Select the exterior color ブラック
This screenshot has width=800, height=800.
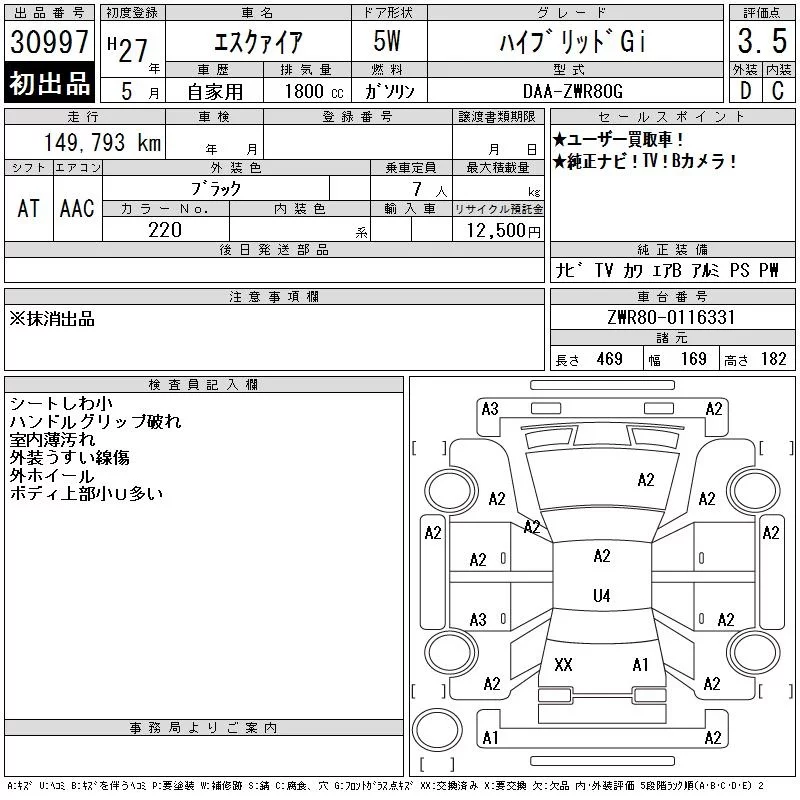(x=216, y=189)
